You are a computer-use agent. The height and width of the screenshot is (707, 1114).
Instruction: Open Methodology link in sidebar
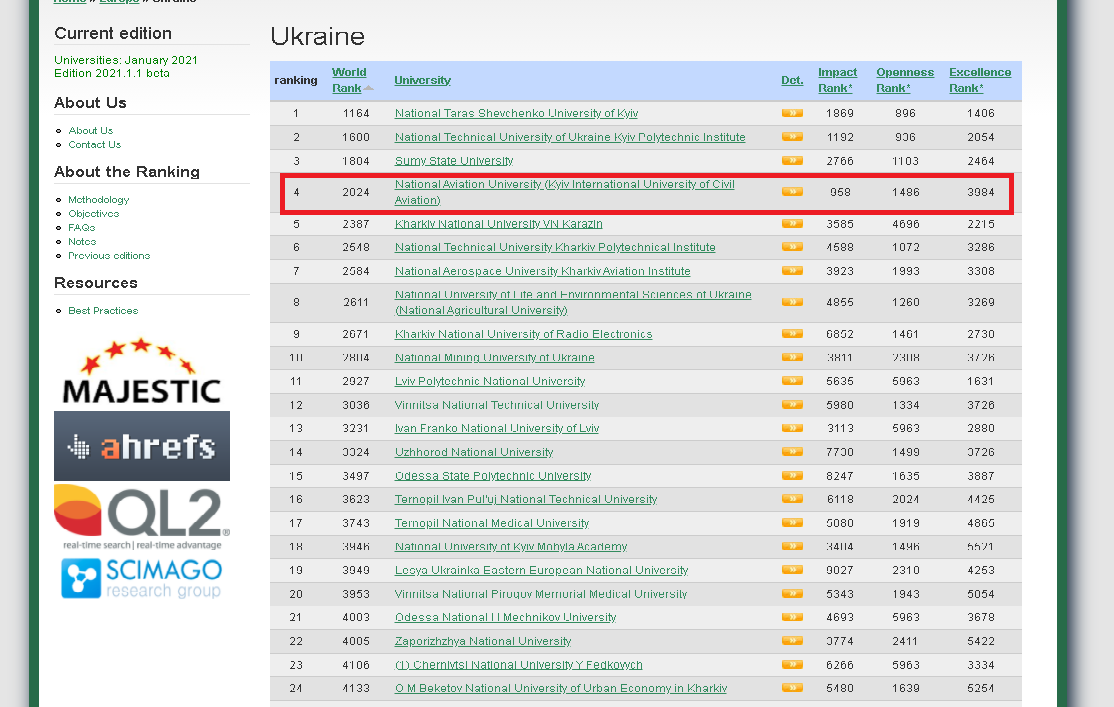click(99, 200)
